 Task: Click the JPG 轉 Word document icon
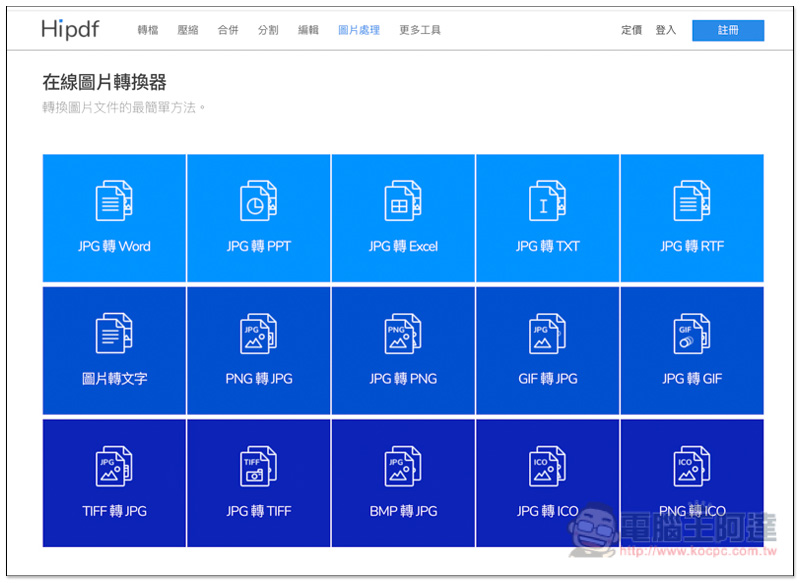coord(114,200)
